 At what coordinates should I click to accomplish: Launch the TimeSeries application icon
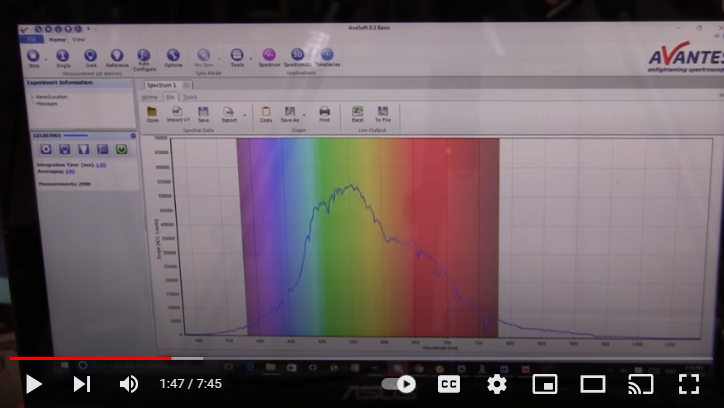click(x=327, y=54)
